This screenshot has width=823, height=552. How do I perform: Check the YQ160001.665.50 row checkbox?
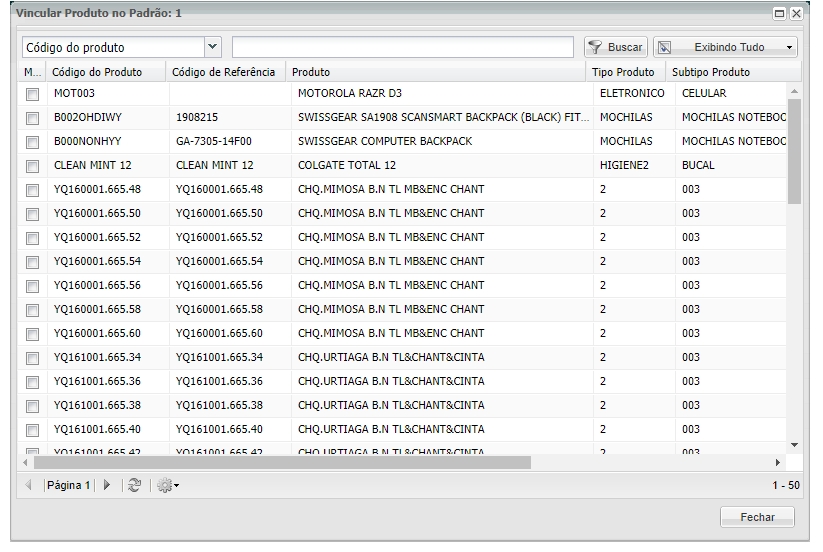[33, 214]
